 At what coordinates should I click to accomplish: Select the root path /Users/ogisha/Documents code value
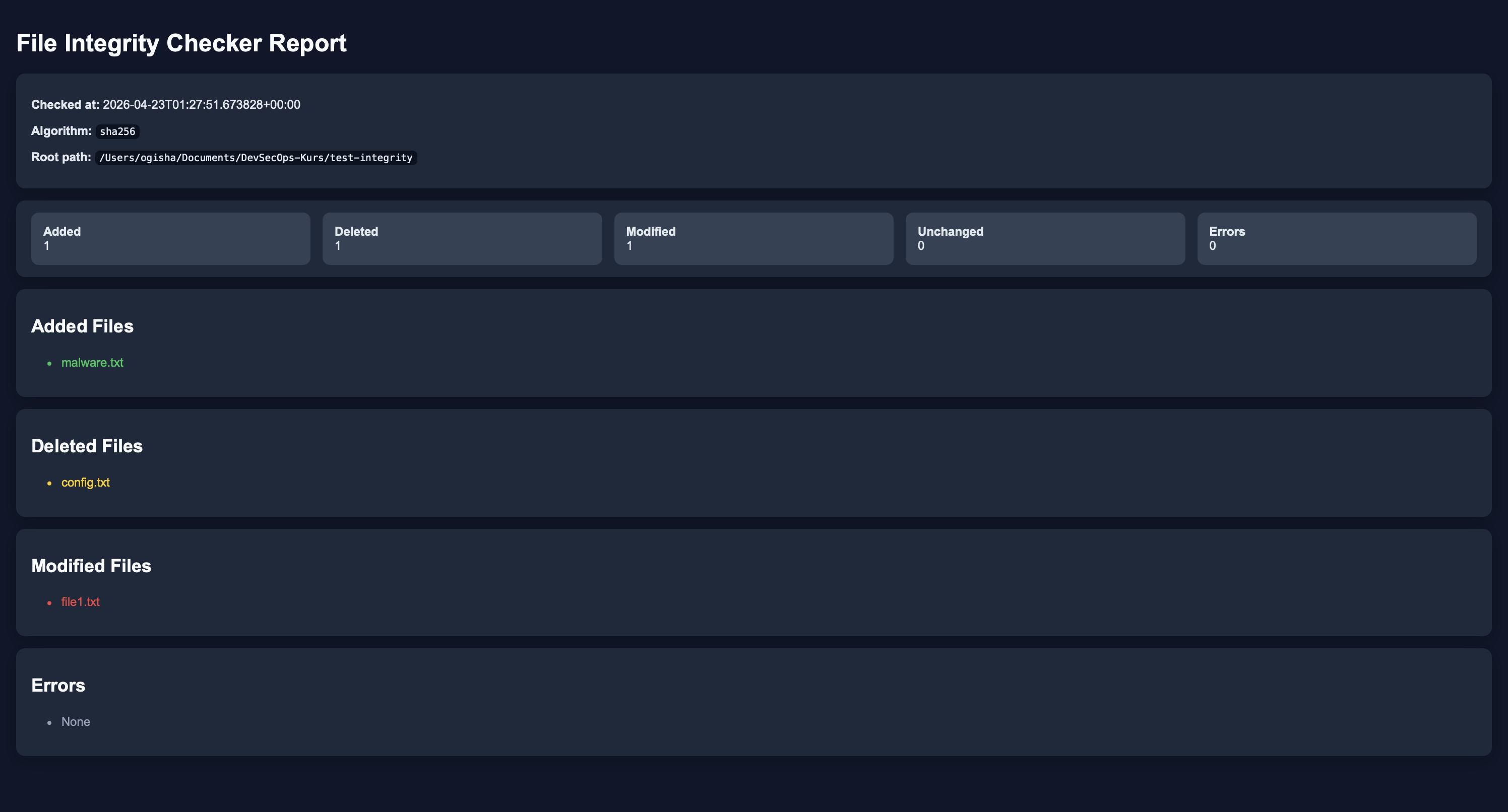pyautogui.click(x=256, y=158)
